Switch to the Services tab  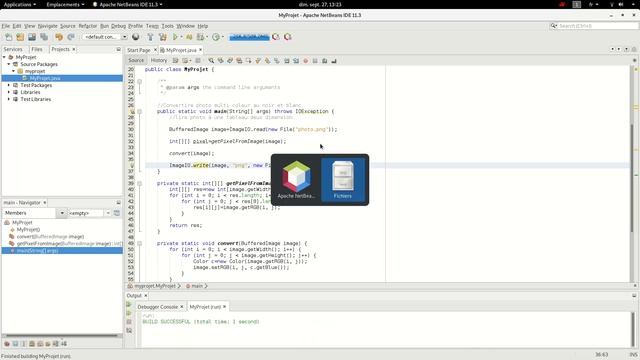[x=13, y=49]
